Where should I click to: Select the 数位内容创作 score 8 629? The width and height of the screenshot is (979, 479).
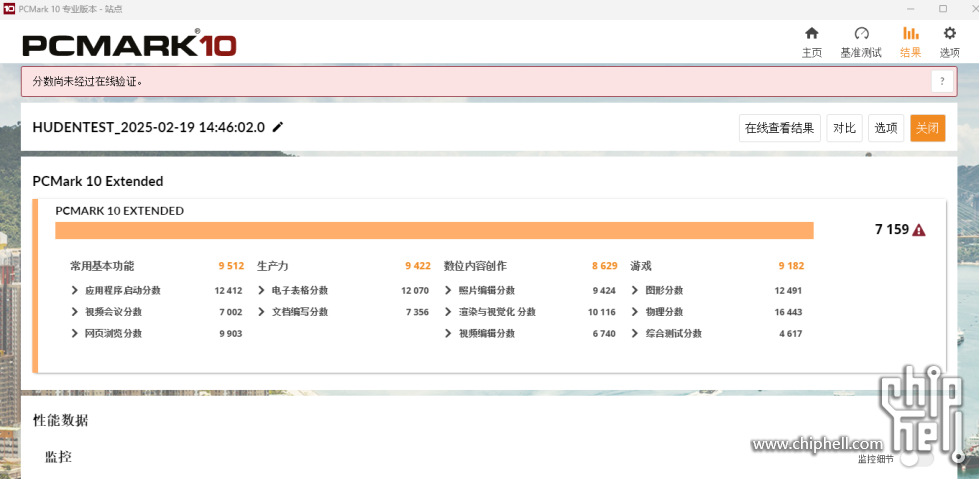(604, 266)
